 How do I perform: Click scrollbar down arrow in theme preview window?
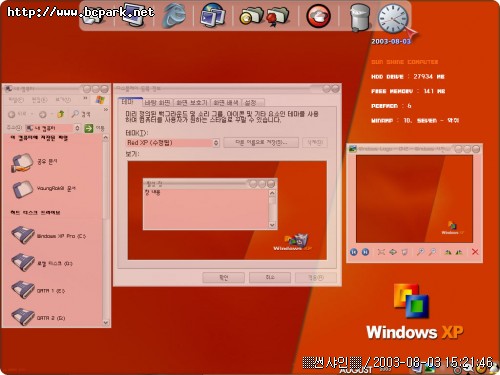[x=272, y=225]
